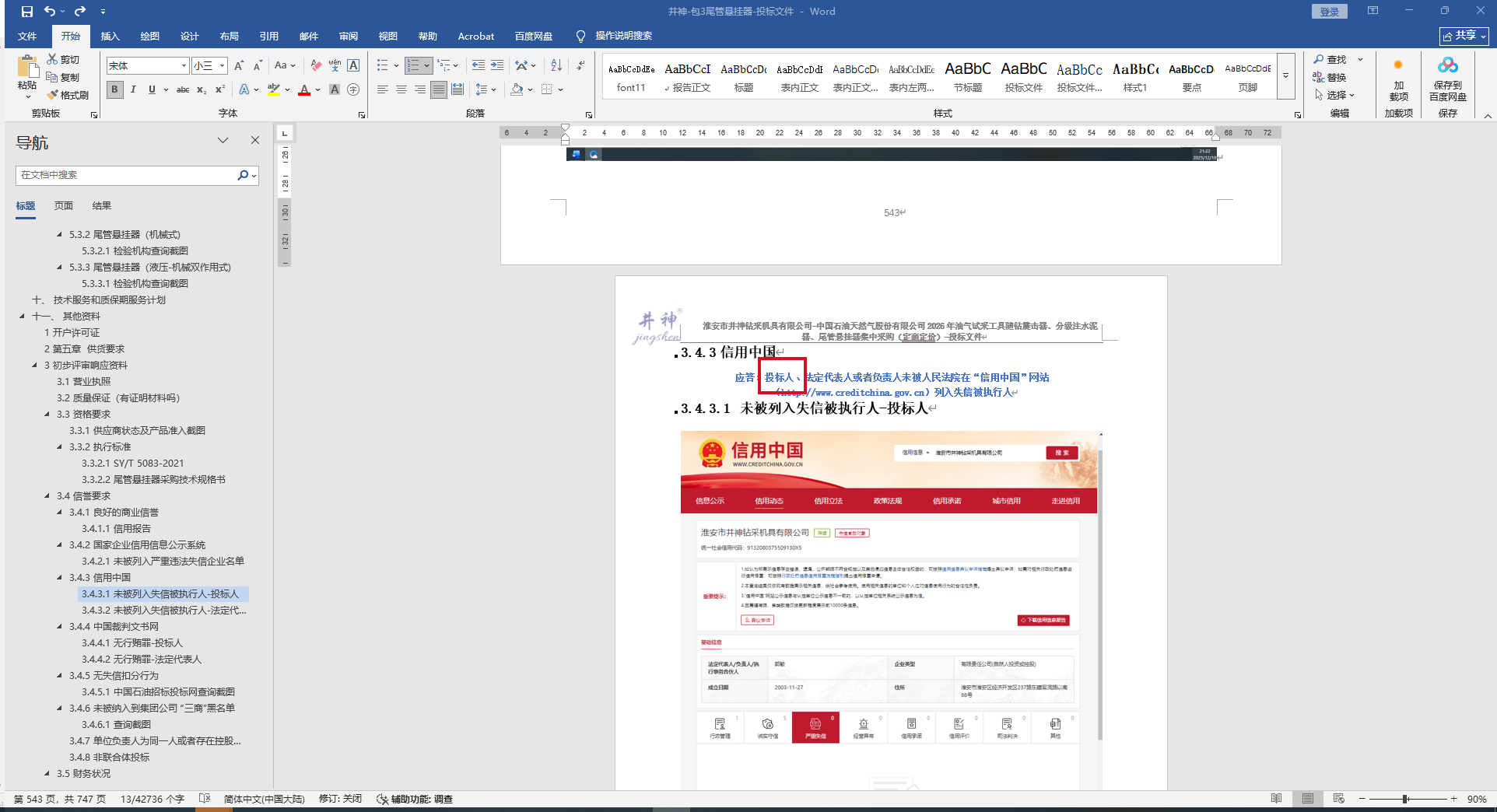Center the paragraph text

pyautogui.click(x=401, y=89)
